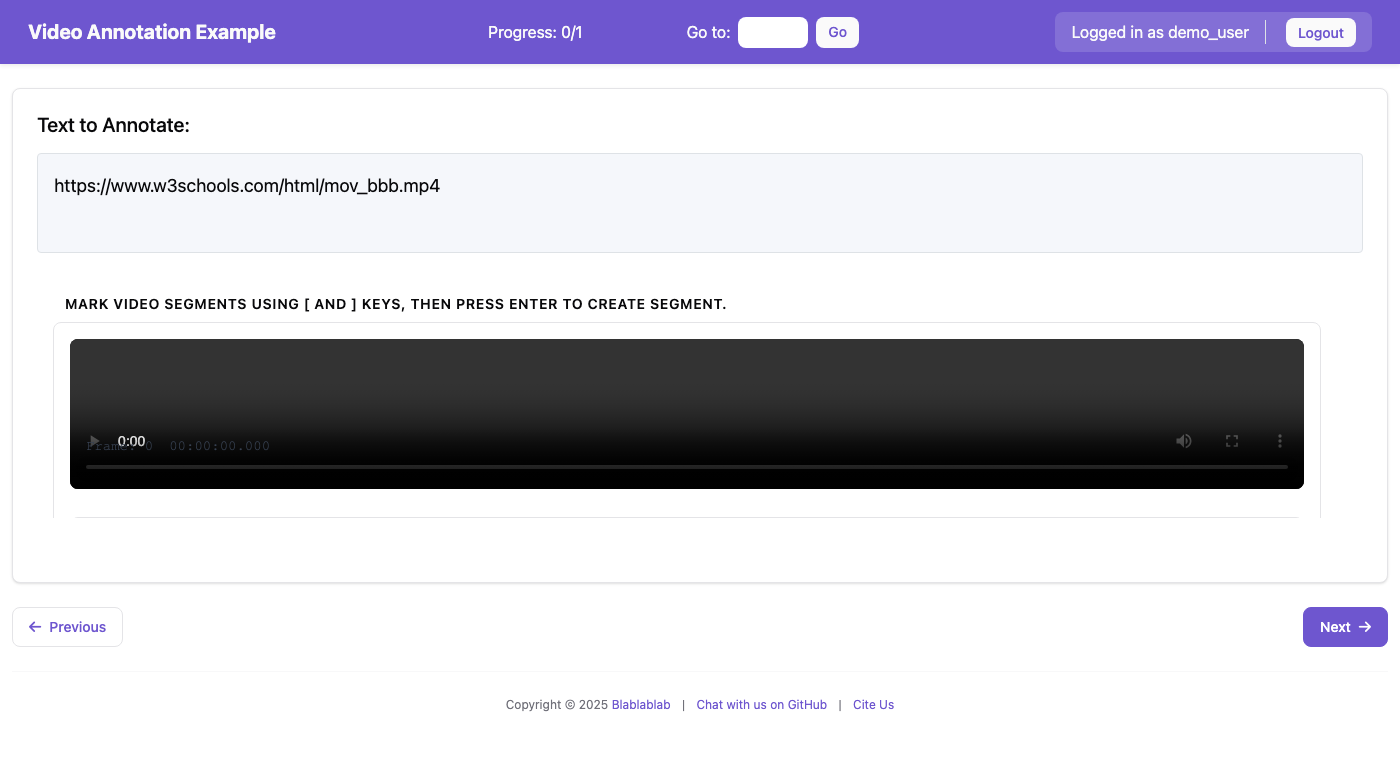Click the Go to number input field
The image size is (1400, 761).
coord(773,32)
